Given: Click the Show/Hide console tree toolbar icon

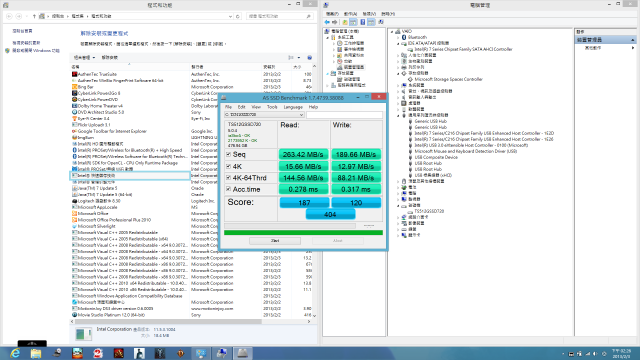Looking at the screenshot, I should [x=353, y=22].
